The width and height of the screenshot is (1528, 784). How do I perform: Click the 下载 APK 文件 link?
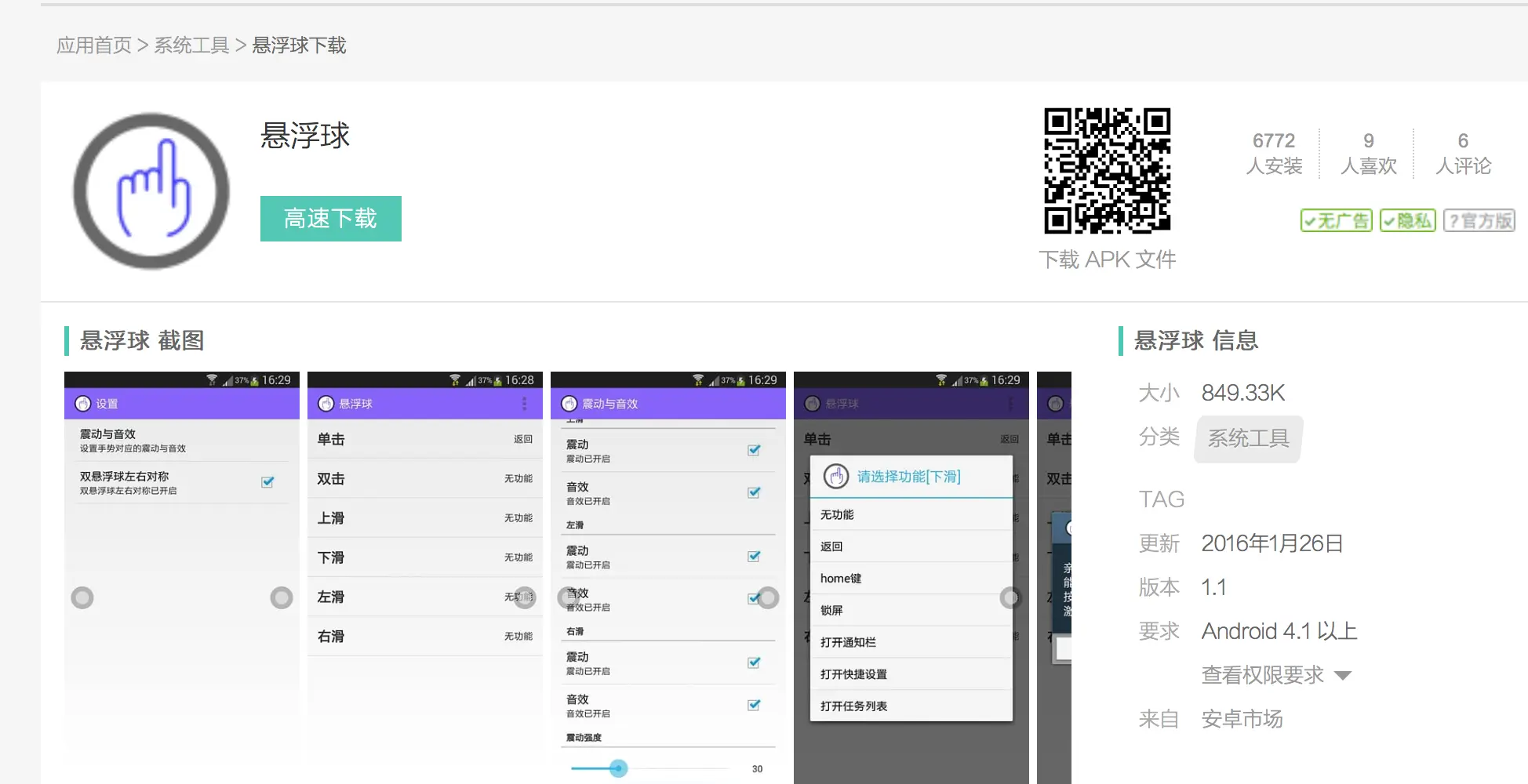pos(1107,260)
